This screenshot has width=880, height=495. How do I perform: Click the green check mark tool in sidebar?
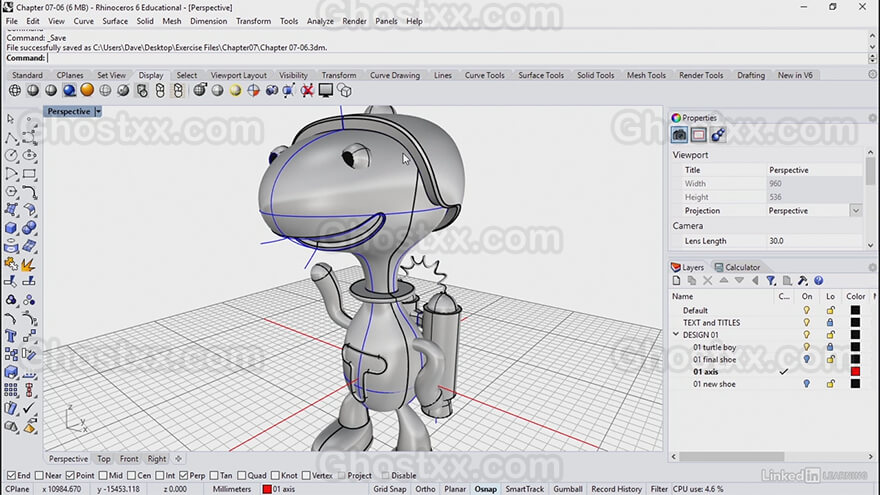[x=29, y=408]
